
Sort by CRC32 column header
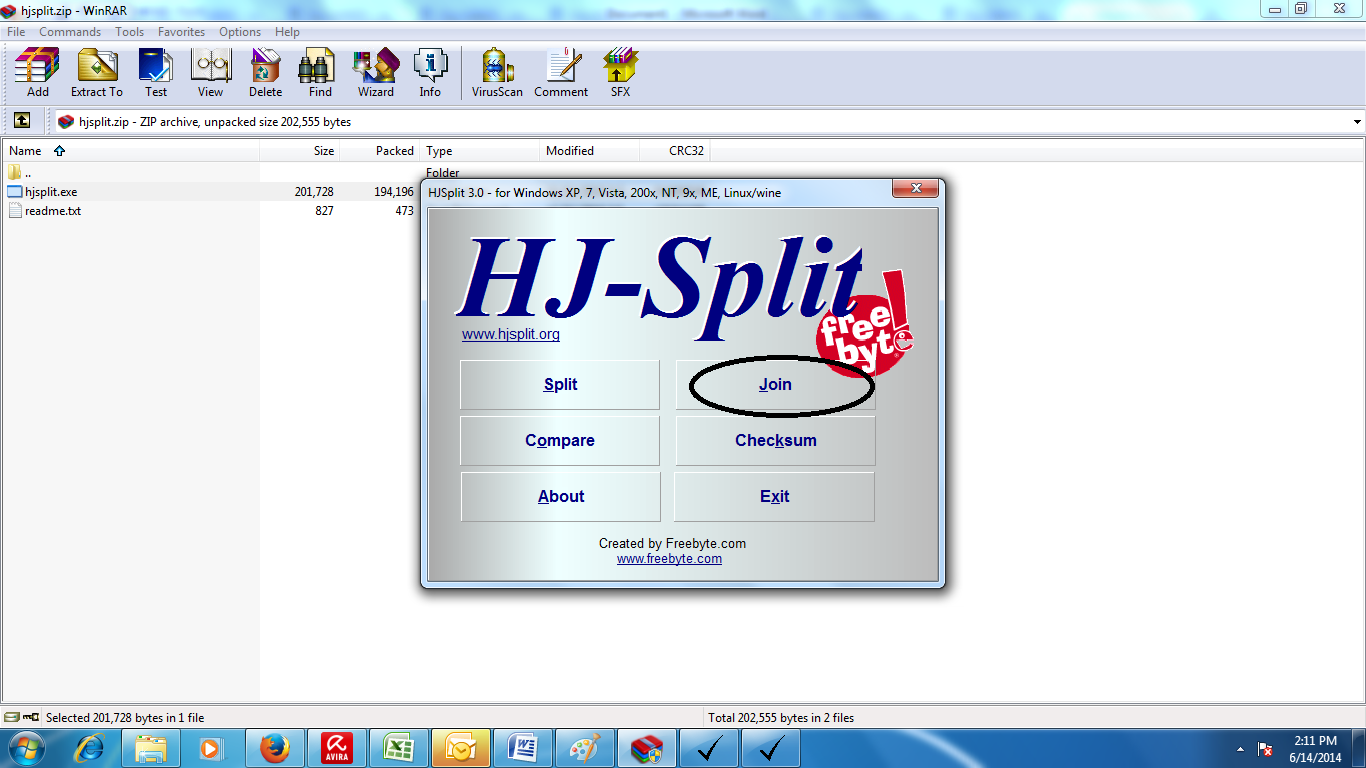675,151
